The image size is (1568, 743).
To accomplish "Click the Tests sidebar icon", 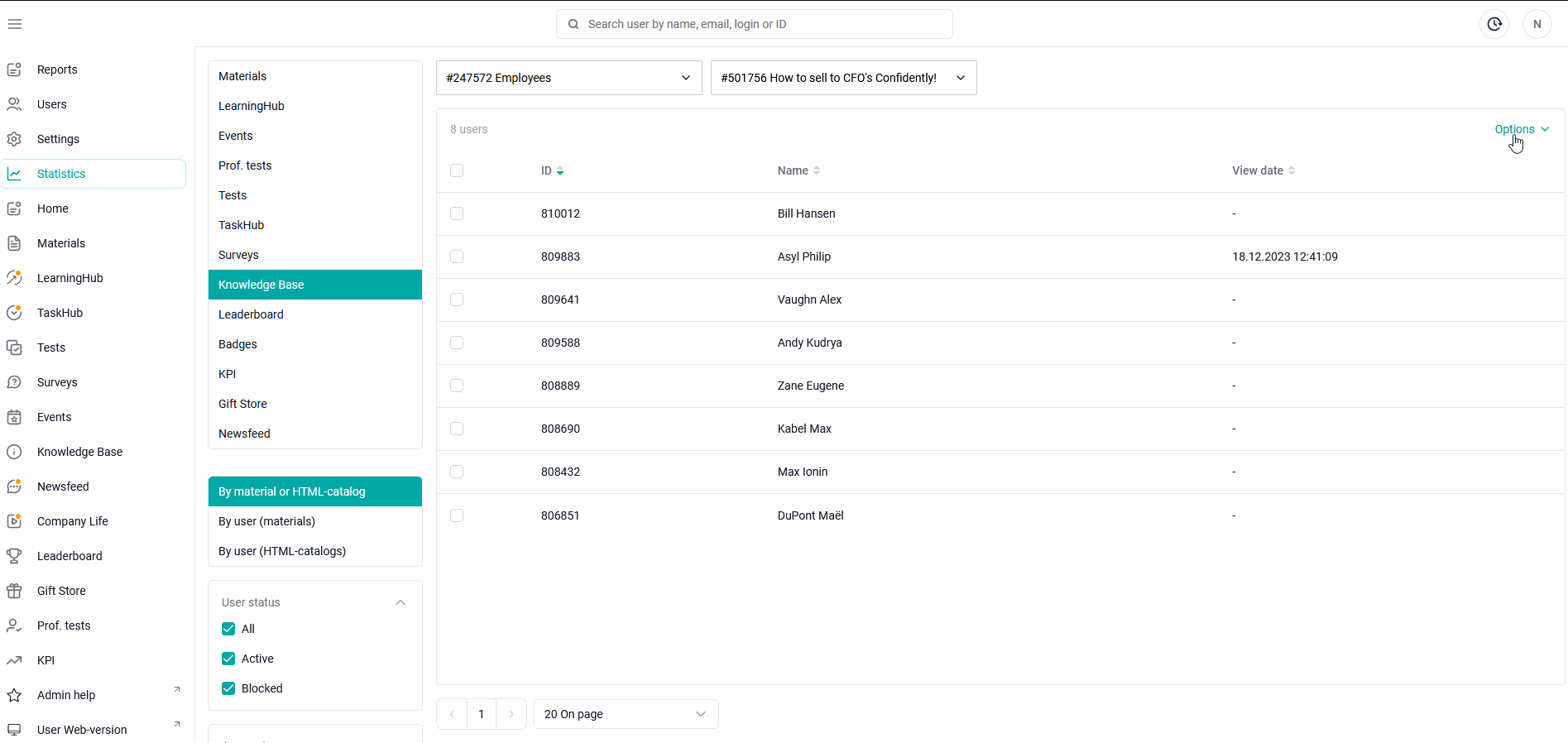I will click(14, 348).
